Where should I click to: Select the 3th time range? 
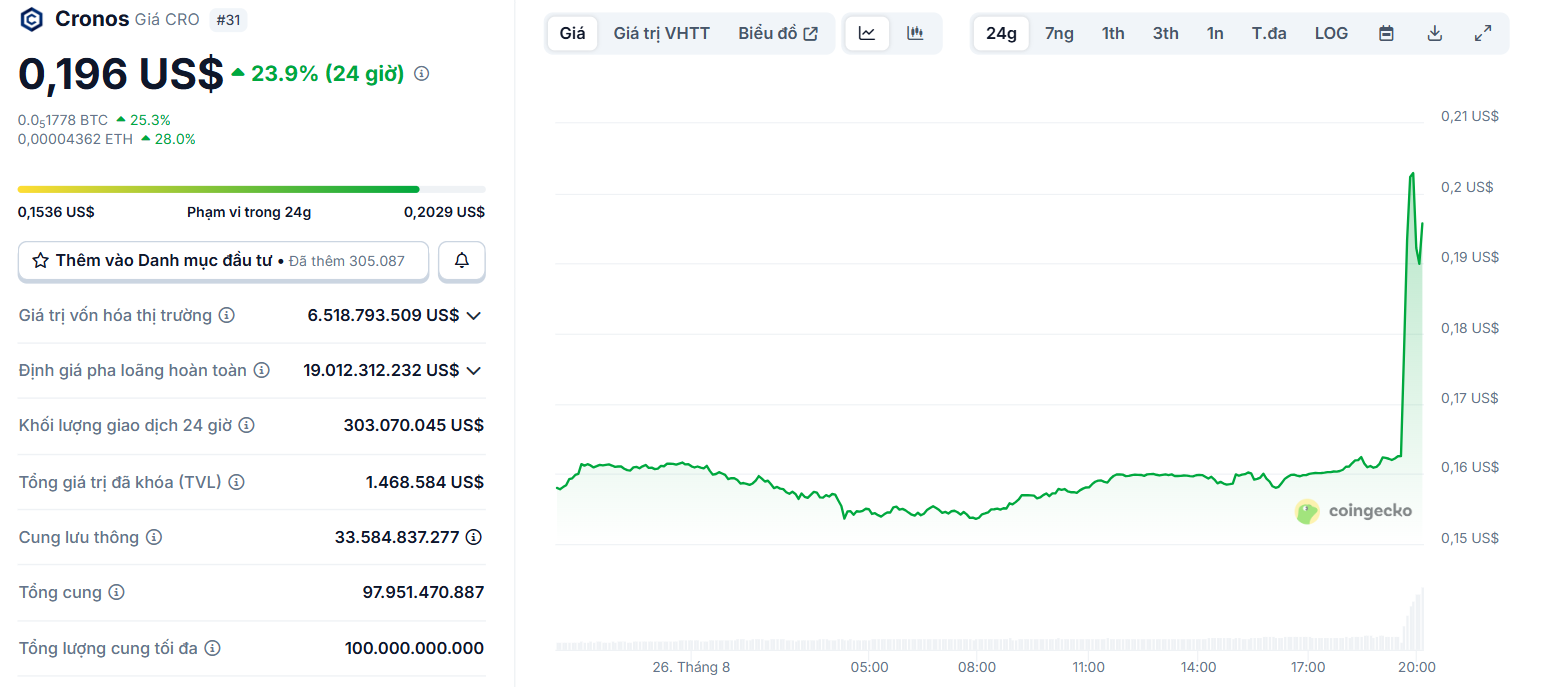[x=1165, y=33]
